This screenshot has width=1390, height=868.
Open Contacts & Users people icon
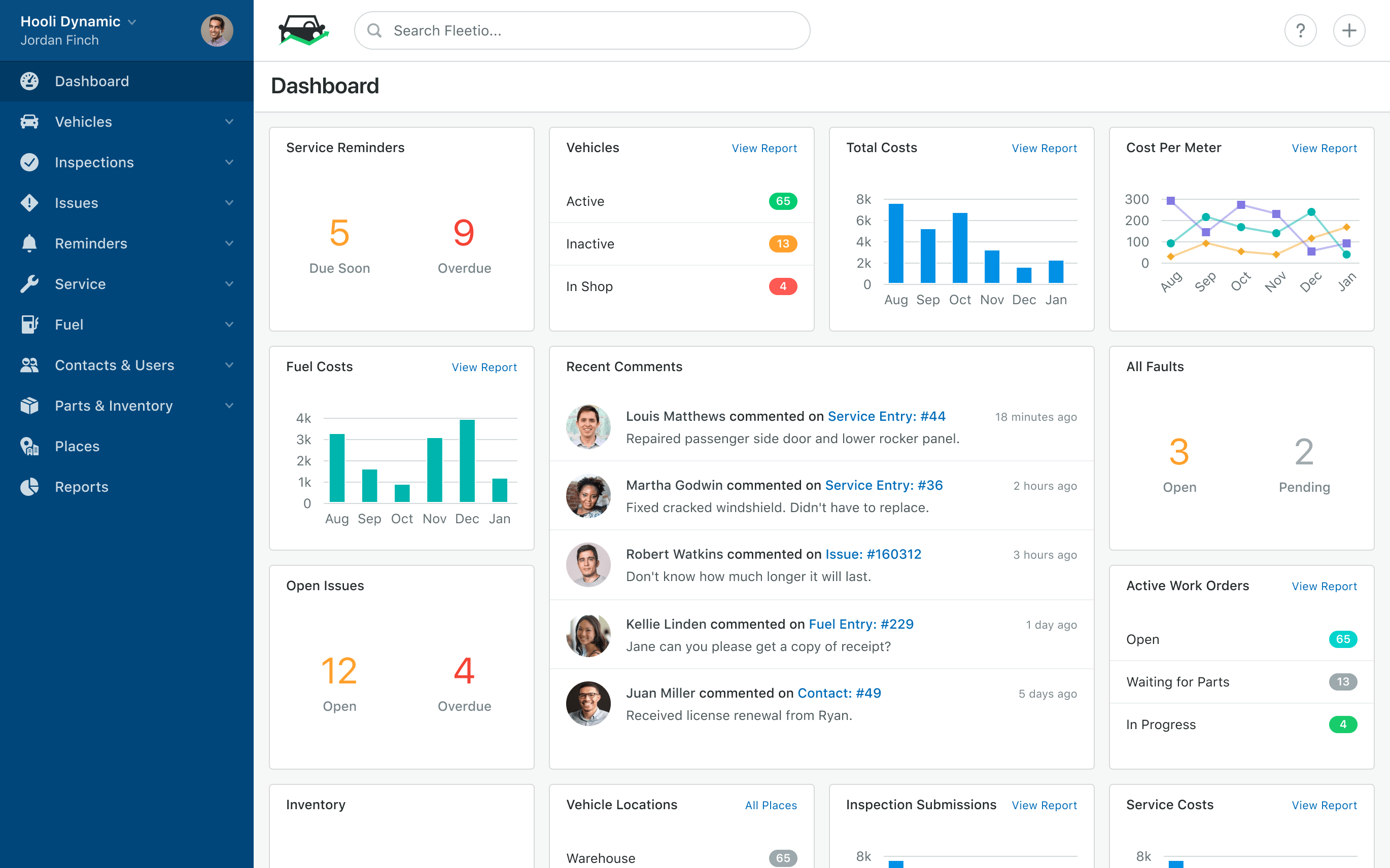click(30, 365)
